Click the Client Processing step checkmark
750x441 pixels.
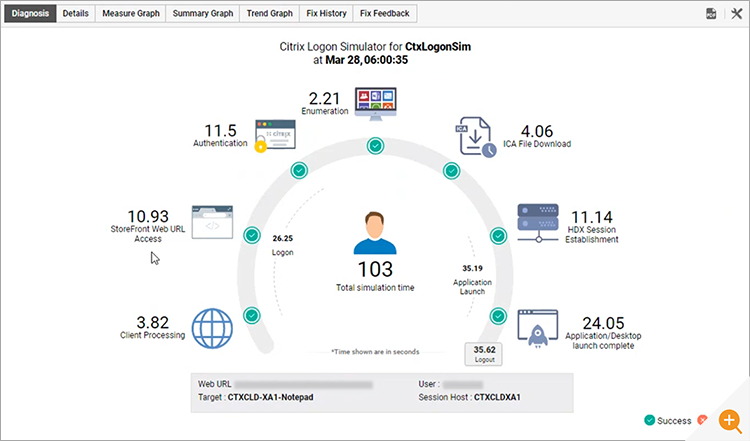(x=252, y=315)
